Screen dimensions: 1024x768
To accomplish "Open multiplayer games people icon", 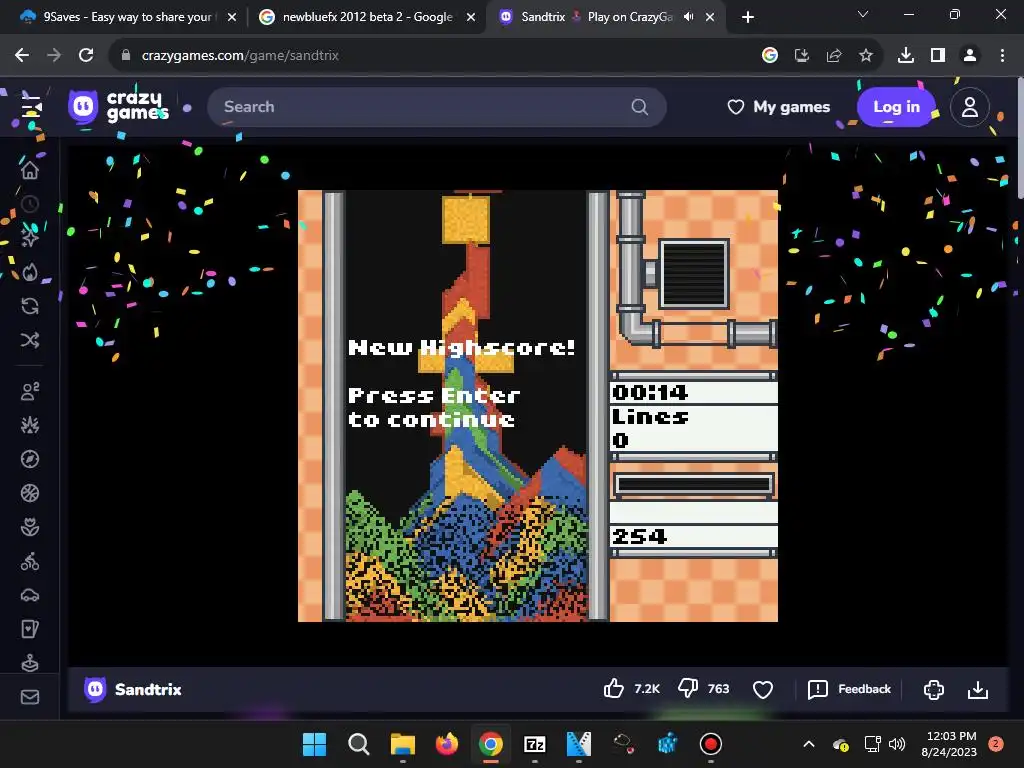I will pyautogui.click(x=30, y=391).
